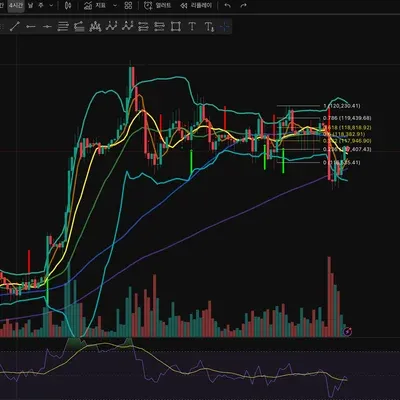Click the purple lightning icon near volume bars
Viewport: 400px width, 400px height.
point(347,332)
